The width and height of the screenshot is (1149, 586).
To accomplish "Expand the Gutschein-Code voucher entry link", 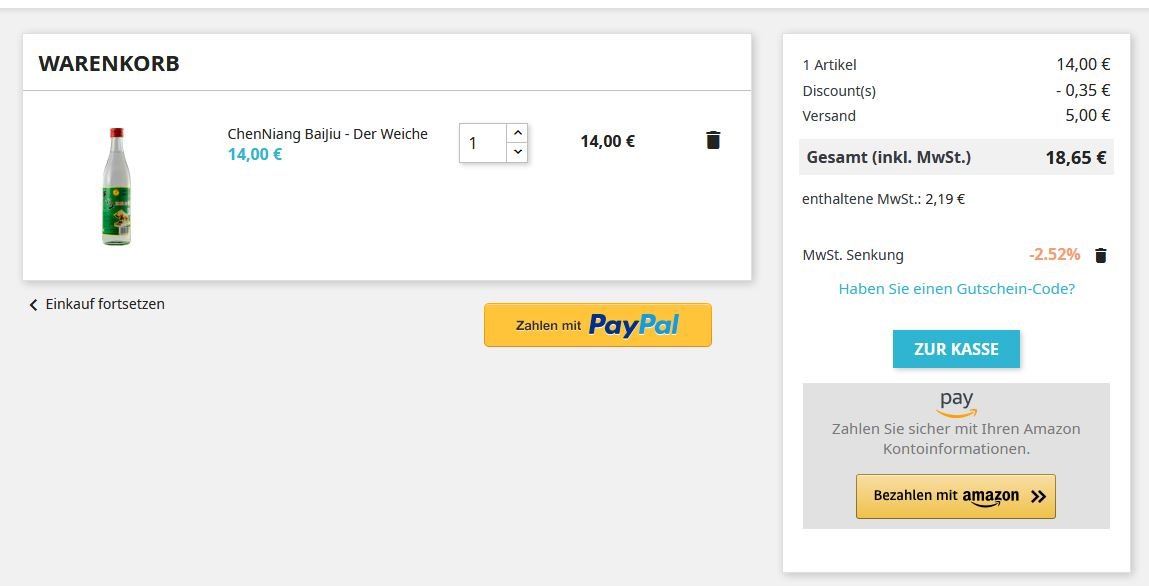I will point(956,289).
